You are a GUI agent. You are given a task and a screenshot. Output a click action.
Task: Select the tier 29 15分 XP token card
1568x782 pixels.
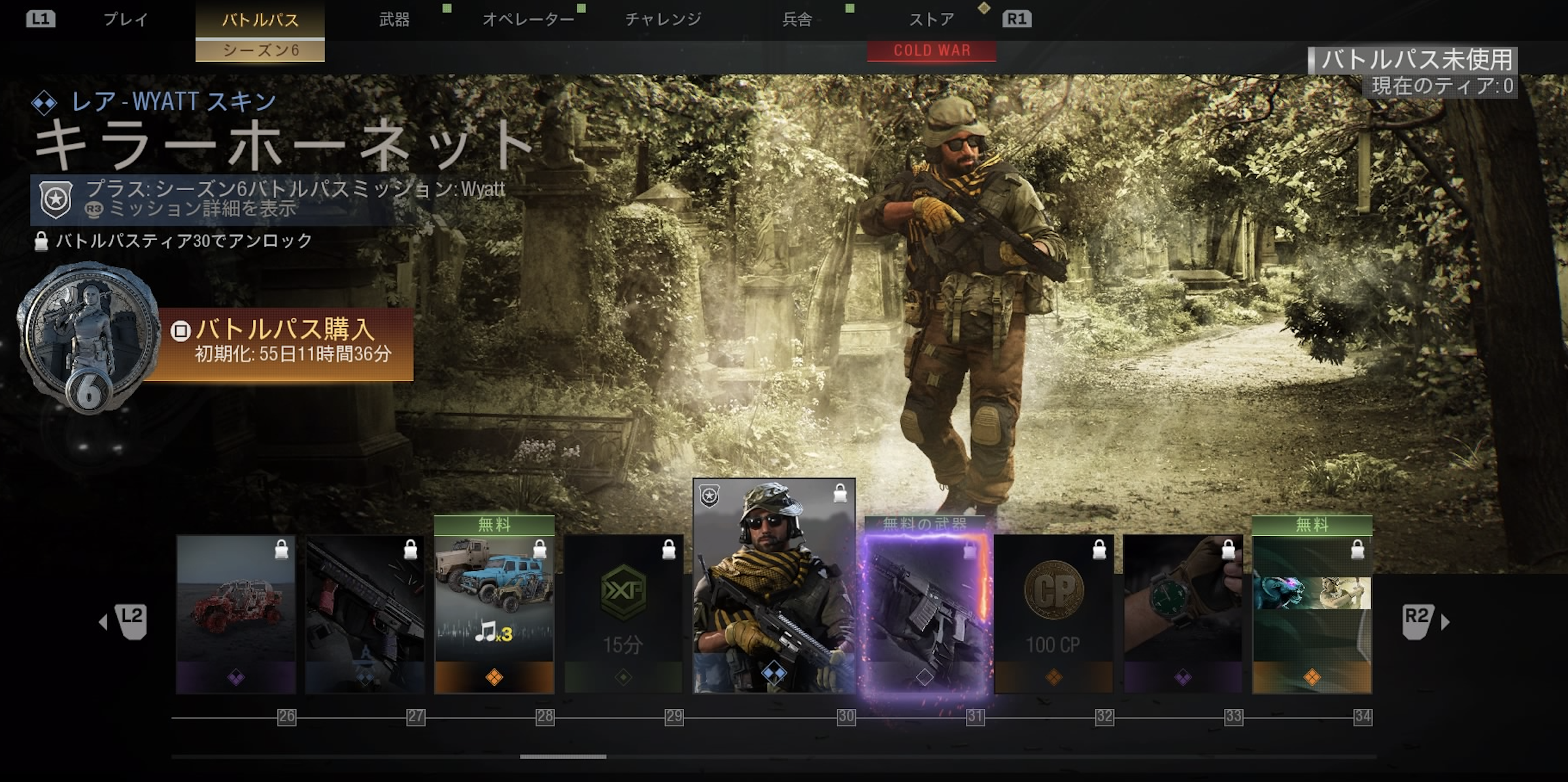coord(623,614)
